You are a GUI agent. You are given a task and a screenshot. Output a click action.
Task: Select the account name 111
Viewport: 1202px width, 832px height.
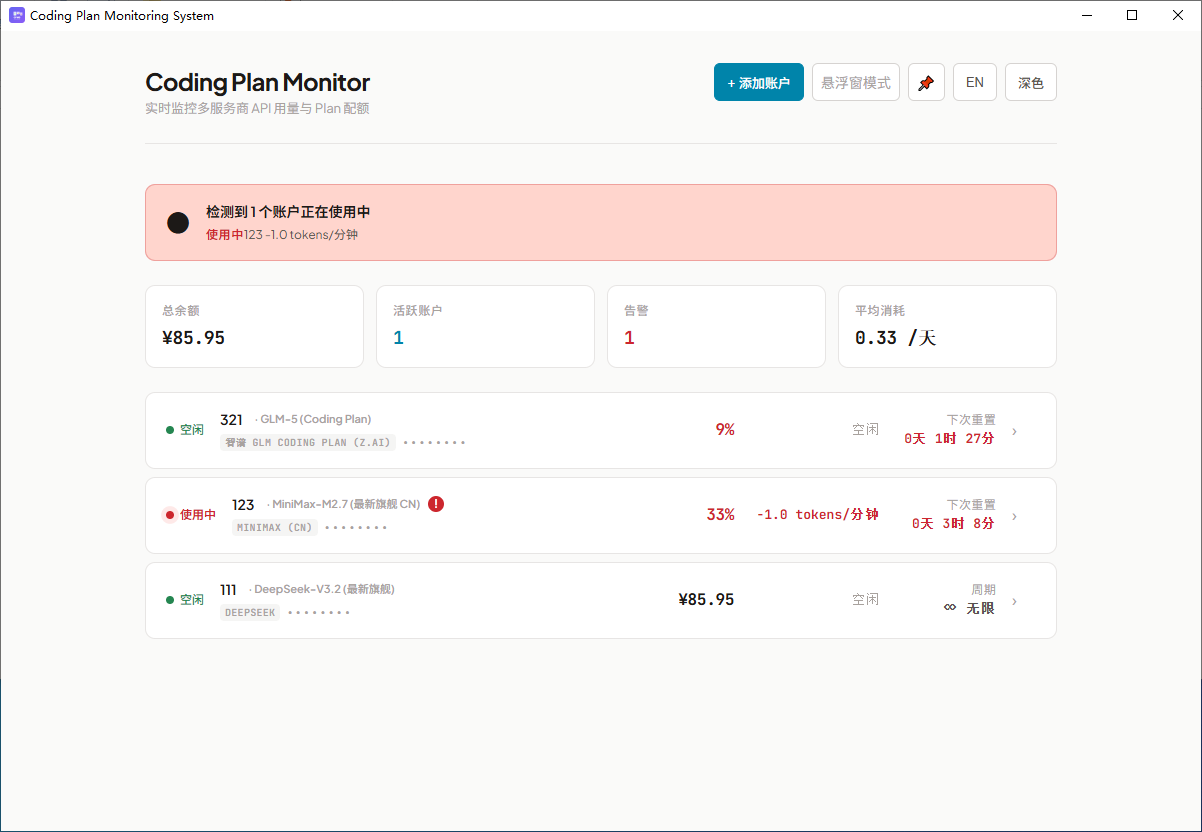coord(228,590)
